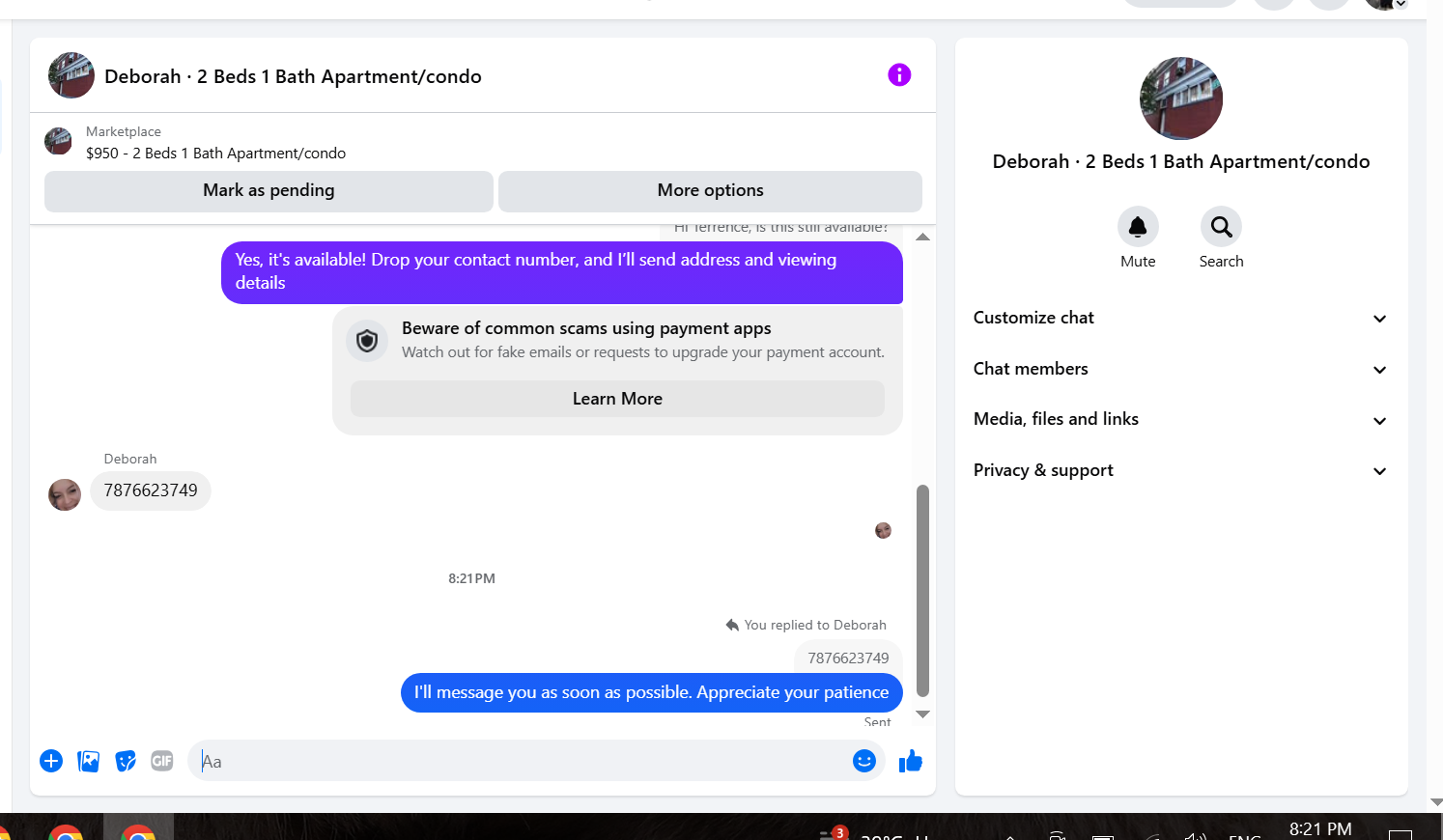Expand the Customize chat section
Screen dimensions: 1443x840
click(x=1181, y=318)
